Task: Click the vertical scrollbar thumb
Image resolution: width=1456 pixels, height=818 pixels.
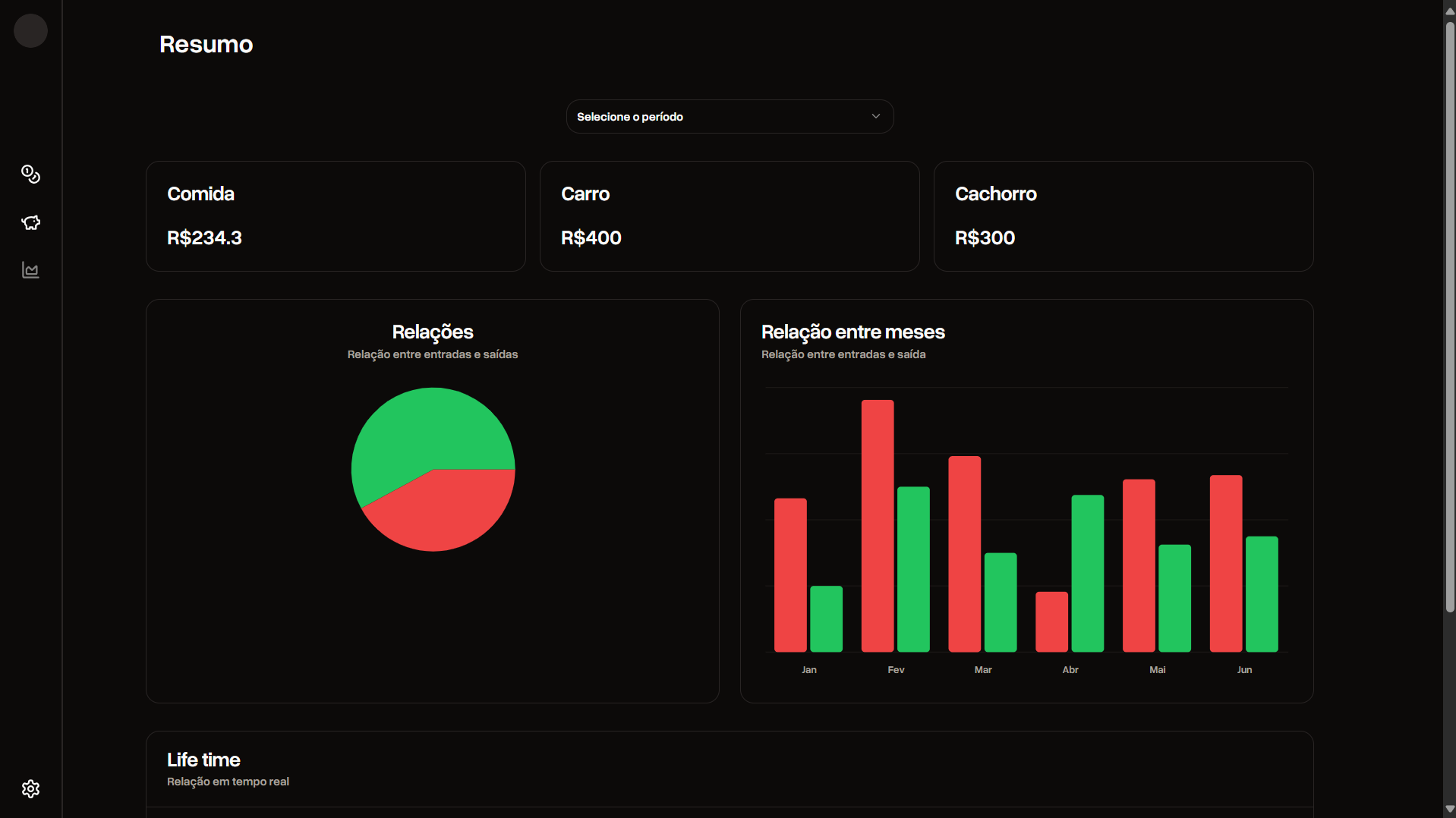Action: pyautogui.click(x=1449, y=319)
